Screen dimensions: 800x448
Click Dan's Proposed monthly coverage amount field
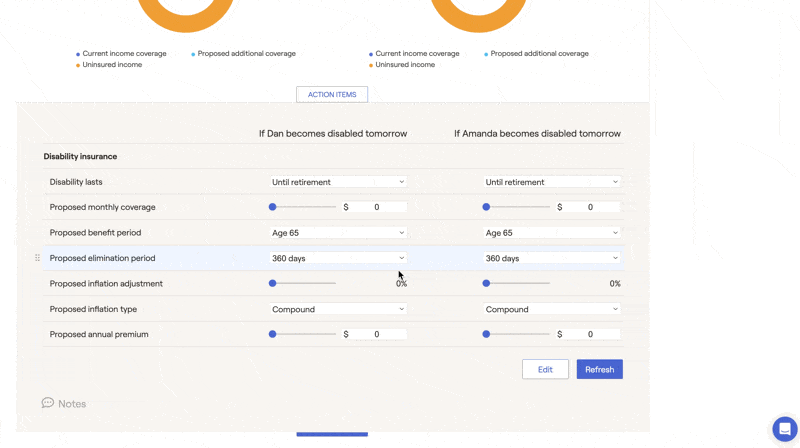point(378,207)
